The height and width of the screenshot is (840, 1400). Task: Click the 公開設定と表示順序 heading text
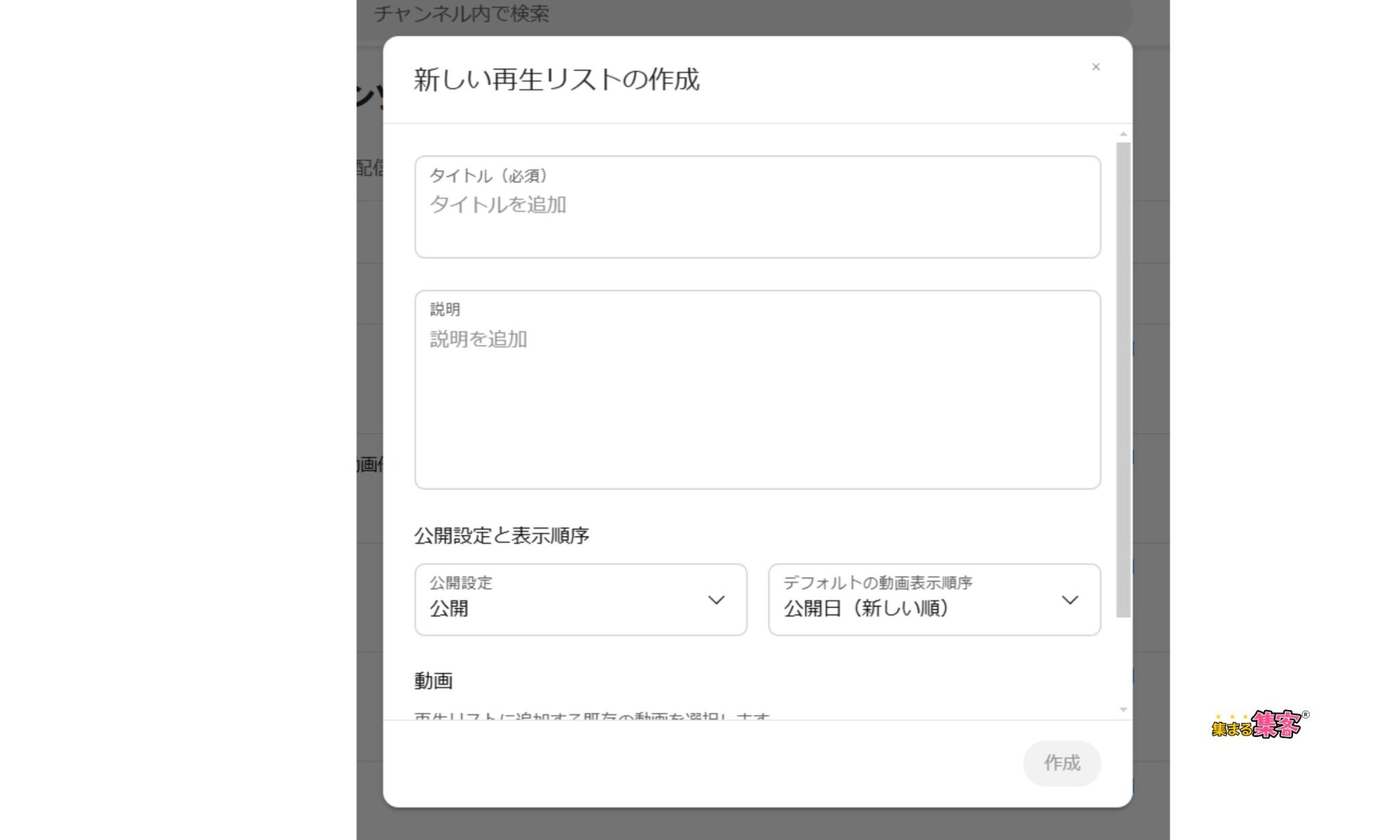(x=501, y=535)
